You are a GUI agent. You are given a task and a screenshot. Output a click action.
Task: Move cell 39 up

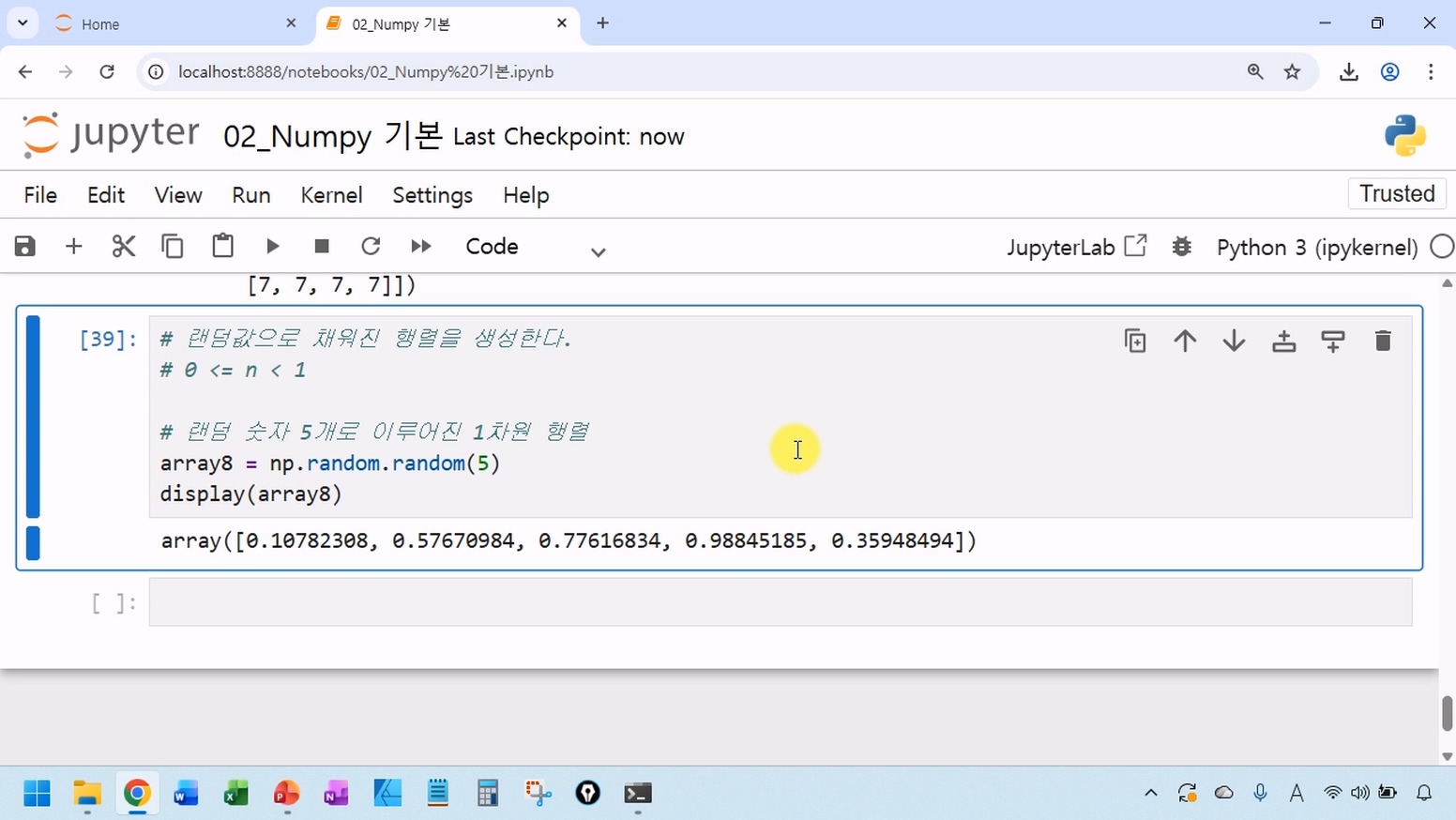1185,341
